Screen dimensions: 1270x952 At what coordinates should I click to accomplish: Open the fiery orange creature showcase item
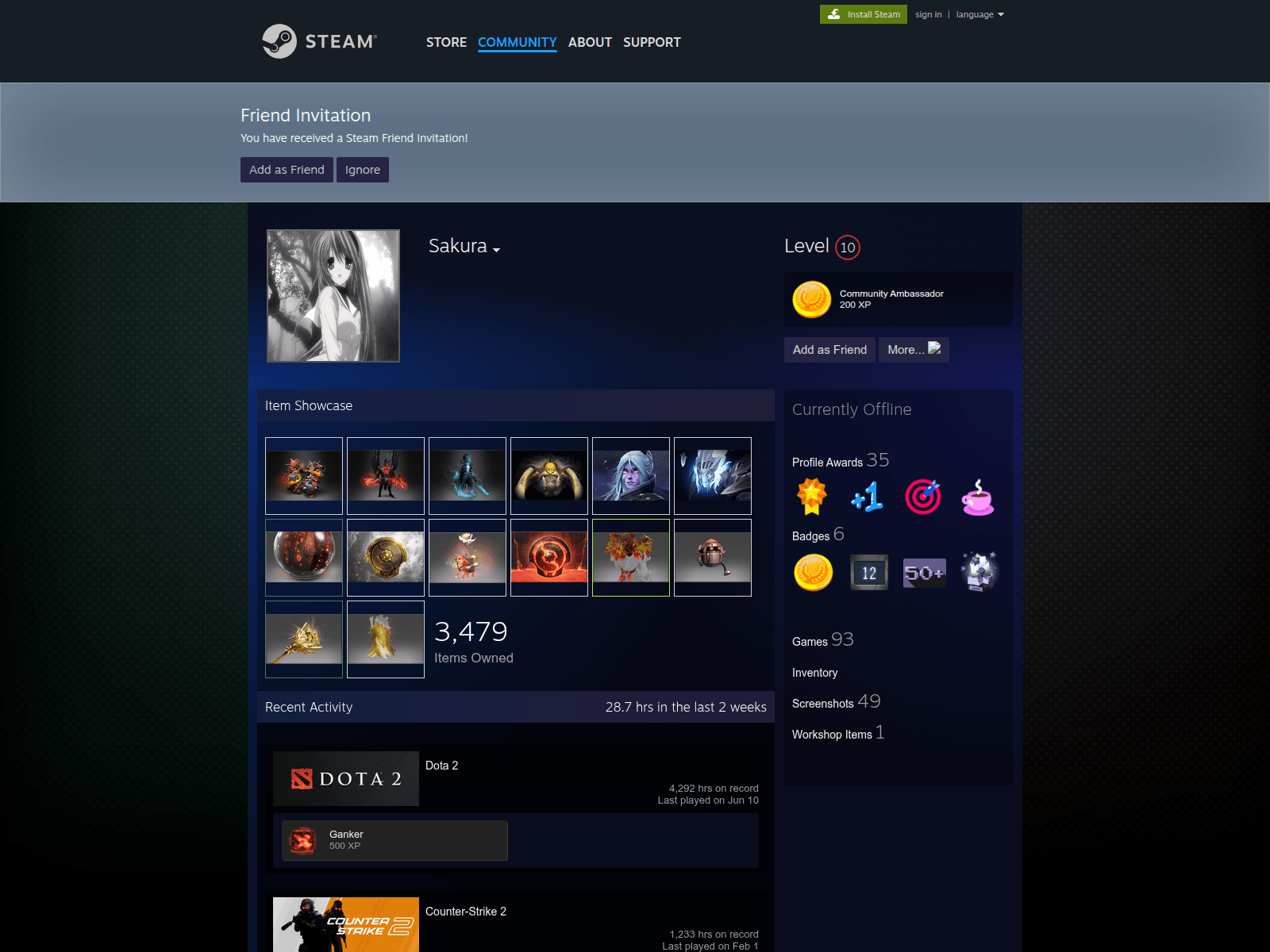pyautogui.click(x=304, y=476)
